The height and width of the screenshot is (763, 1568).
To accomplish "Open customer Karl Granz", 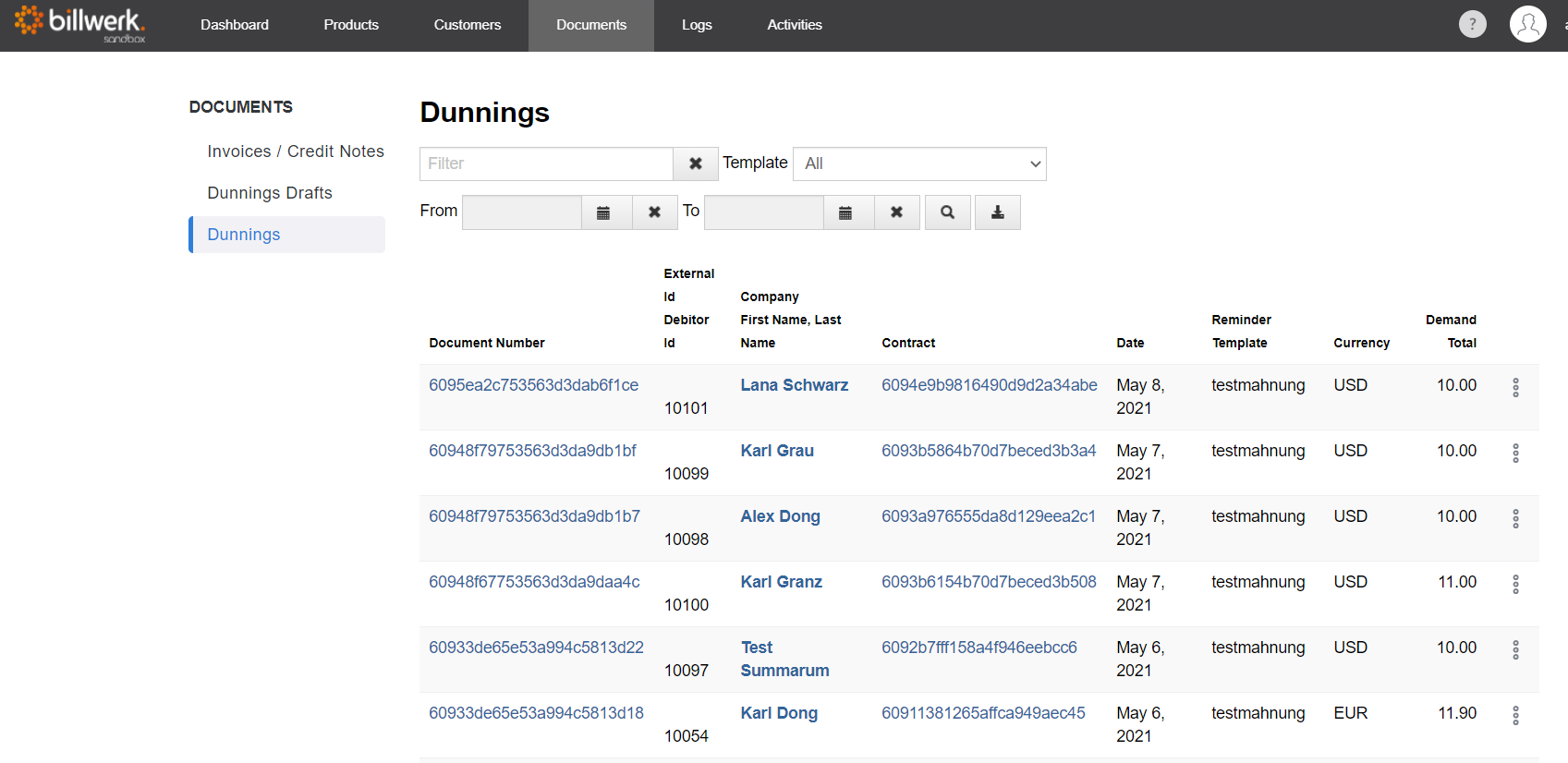I will point(781,582).
